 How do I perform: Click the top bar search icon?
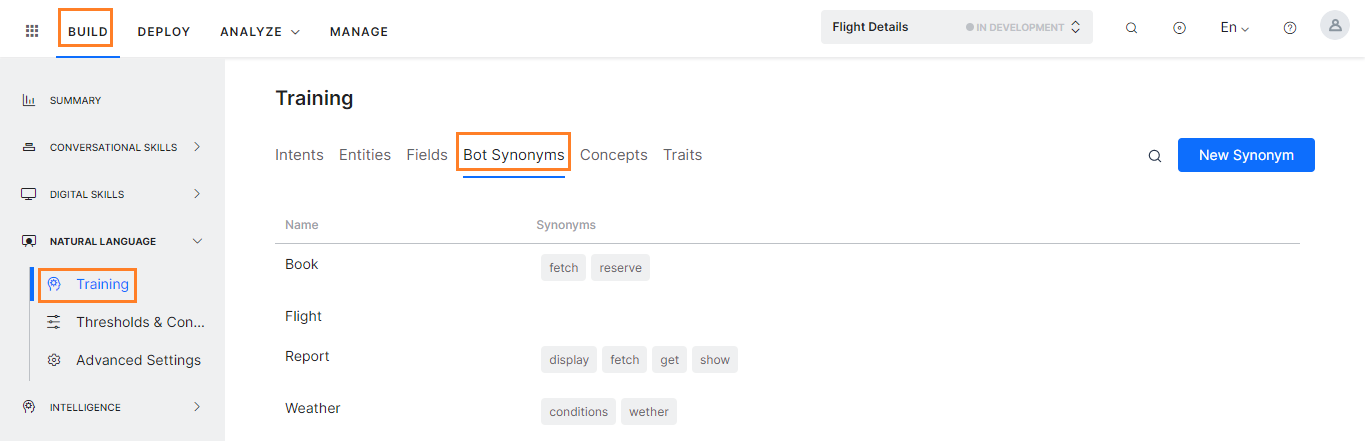pos(1131,28)
